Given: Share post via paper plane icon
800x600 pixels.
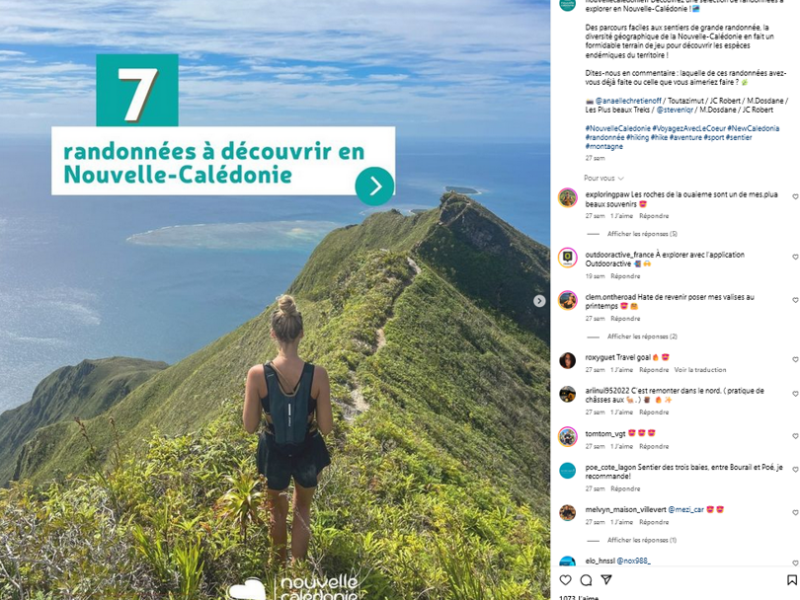Looking at the screenshot, I should 606,580.
